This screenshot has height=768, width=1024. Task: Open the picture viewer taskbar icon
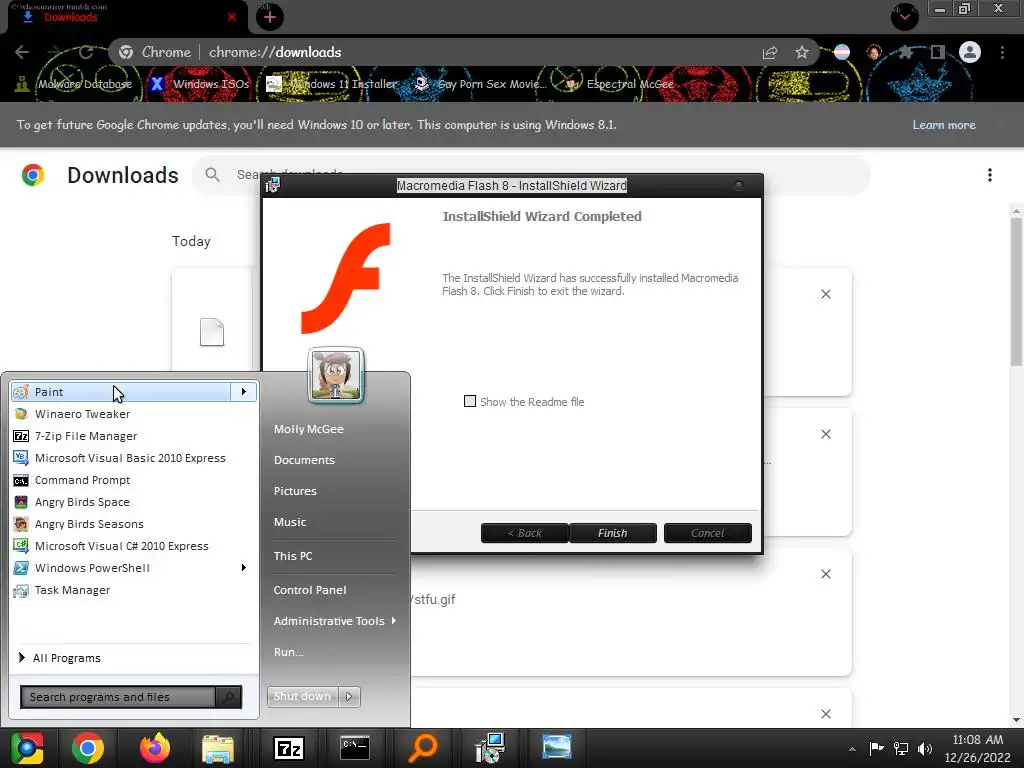557,748
